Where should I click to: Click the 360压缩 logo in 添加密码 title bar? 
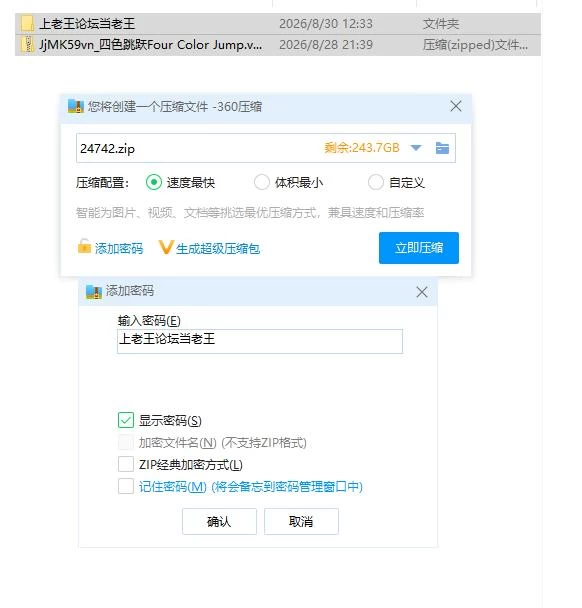point(93,292)
